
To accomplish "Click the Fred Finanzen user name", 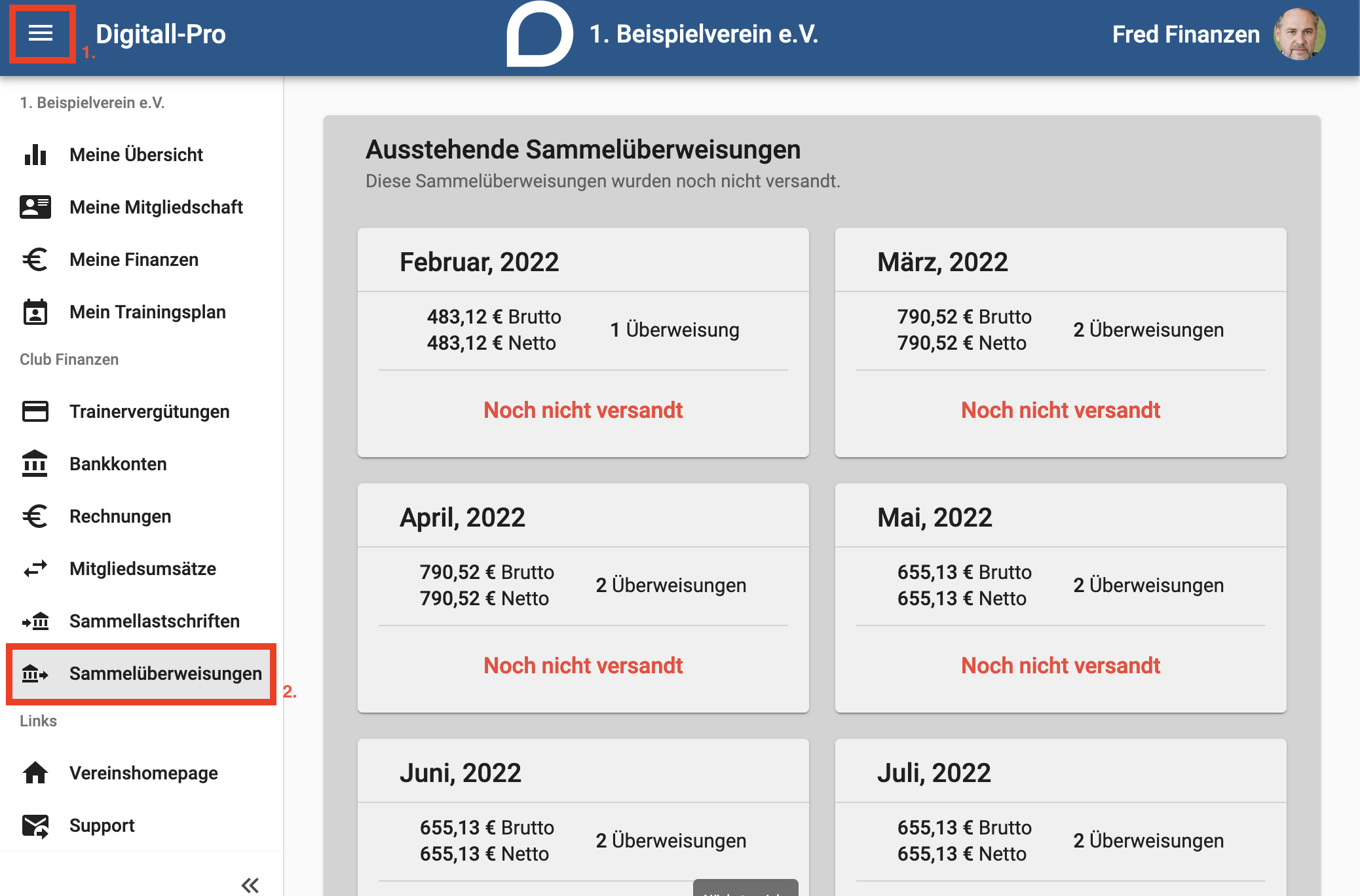I will [1186, 34].
